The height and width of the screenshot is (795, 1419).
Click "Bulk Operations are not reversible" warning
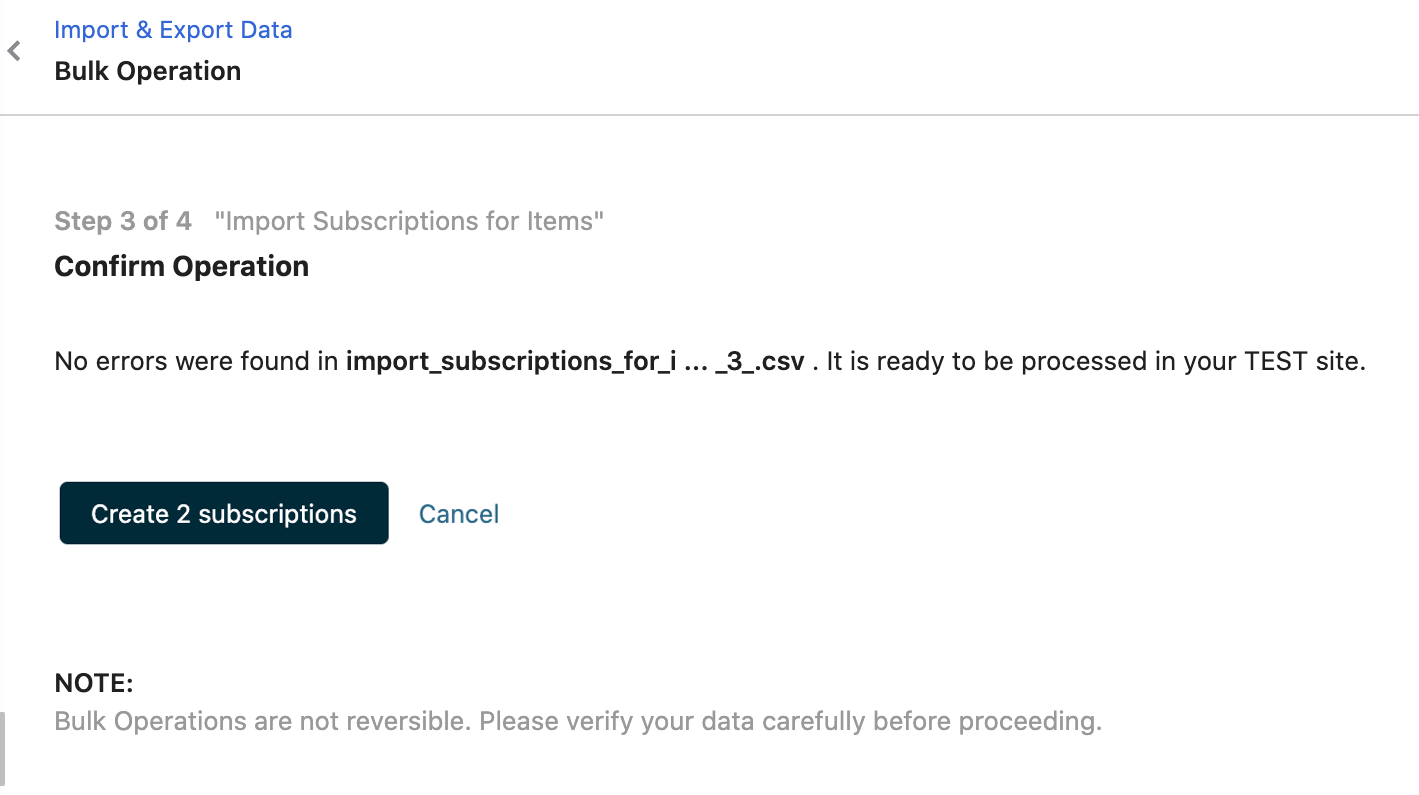click(x=262, y=721)
